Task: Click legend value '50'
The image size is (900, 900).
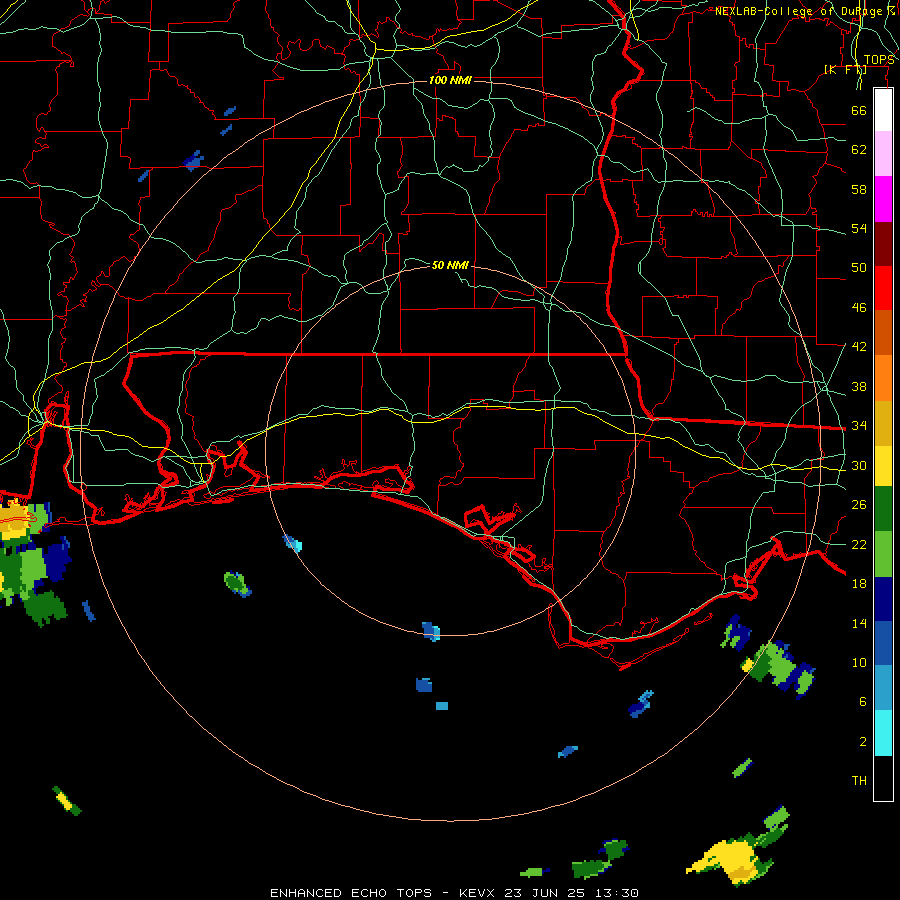Action: [859, 268]
